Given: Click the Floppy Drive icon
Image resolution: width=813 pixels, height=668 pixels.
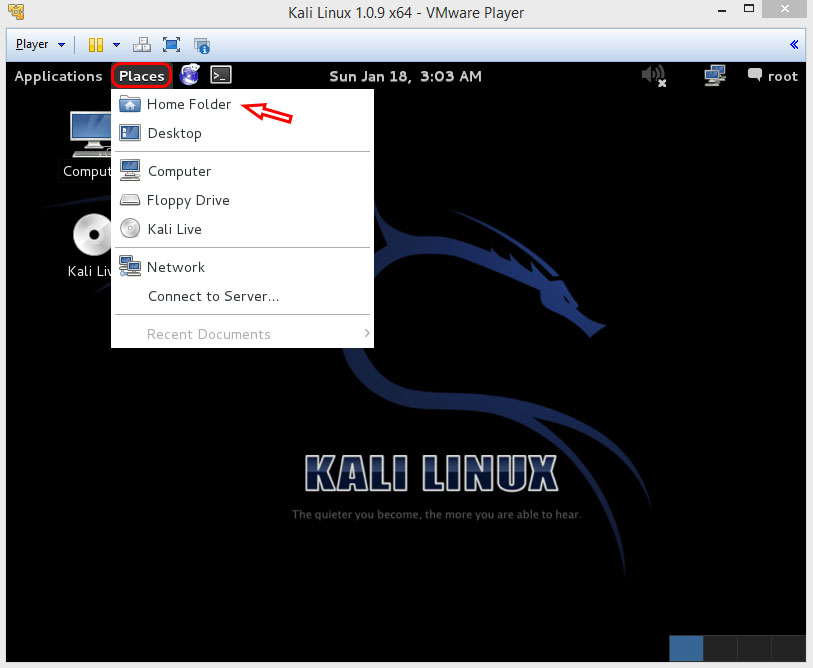Looking at the screenshot, I should (130, 200).
